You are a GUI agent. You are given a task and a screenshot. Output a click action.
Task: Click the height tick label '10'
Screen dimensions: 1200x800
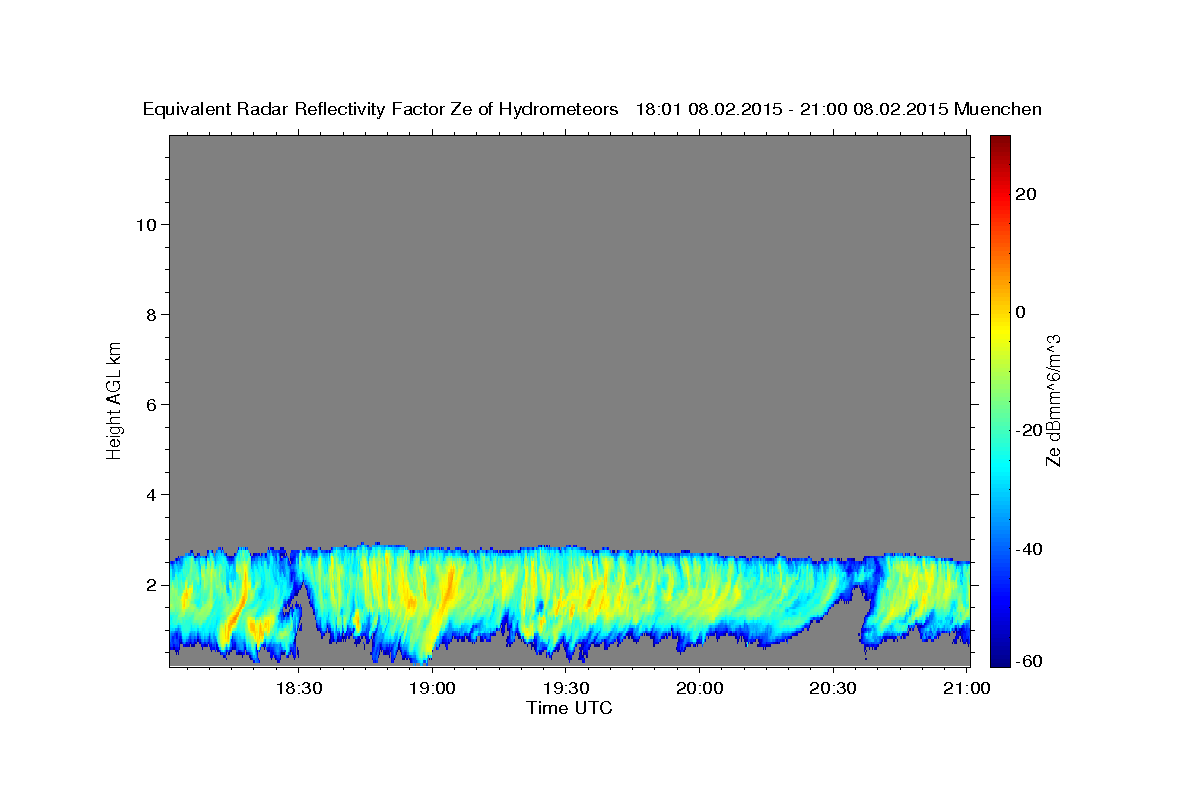(145, 224)
